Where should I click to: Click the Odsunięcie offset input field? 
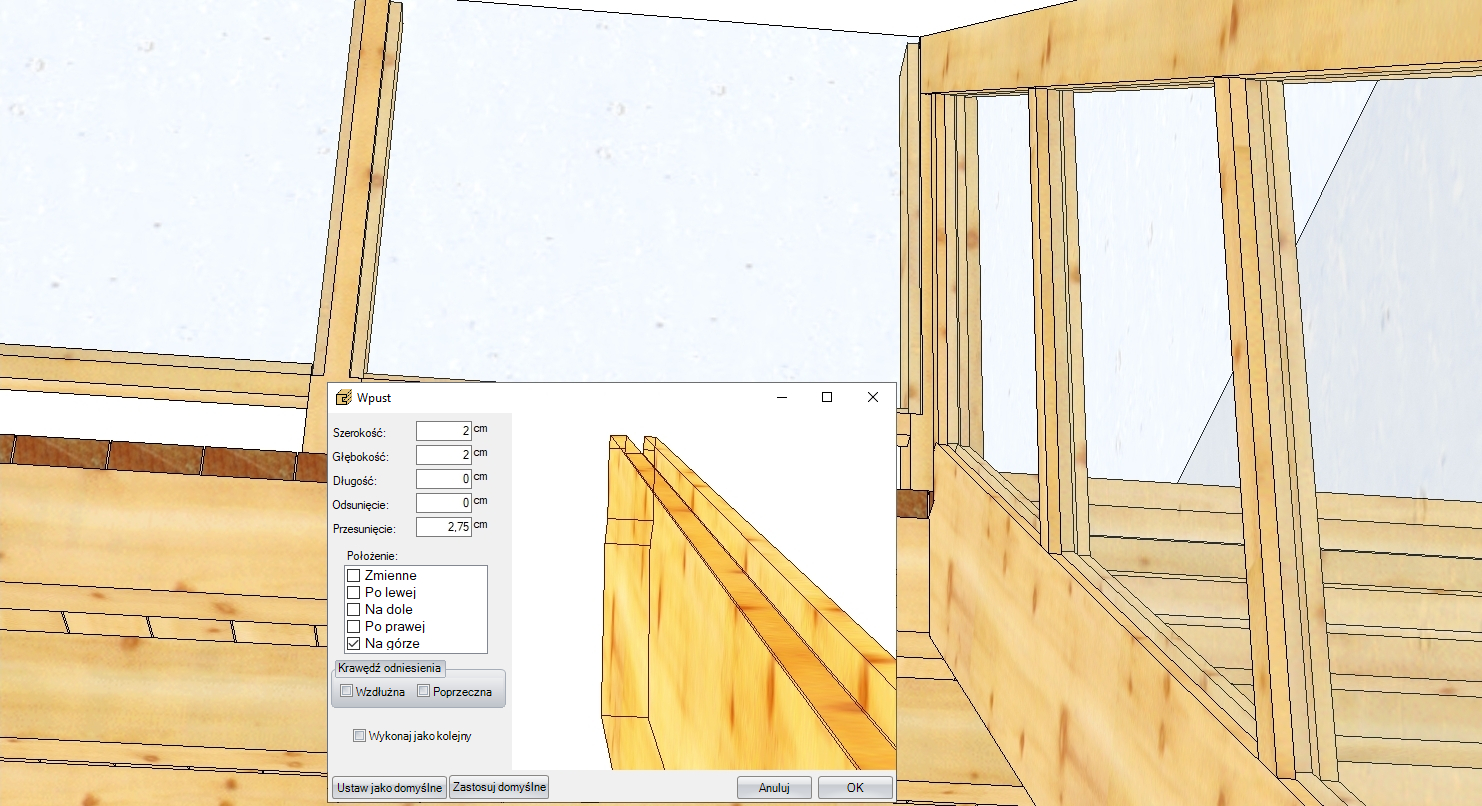pos(443,503)
